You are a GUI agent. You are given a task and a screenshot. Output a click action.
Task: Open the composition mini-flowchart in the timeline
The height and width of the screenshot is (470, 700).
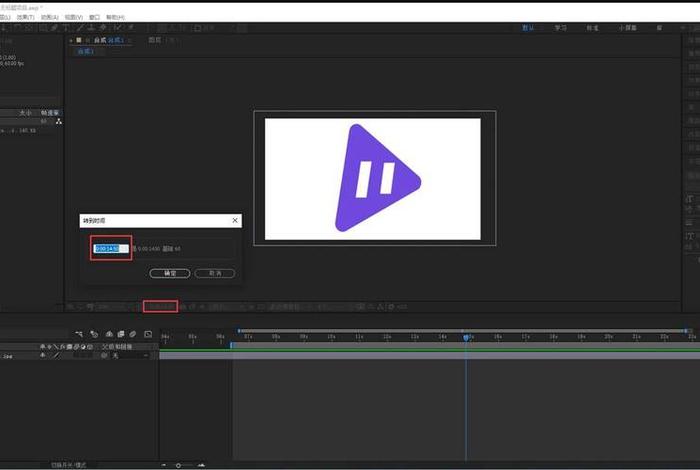click(79, 334)
